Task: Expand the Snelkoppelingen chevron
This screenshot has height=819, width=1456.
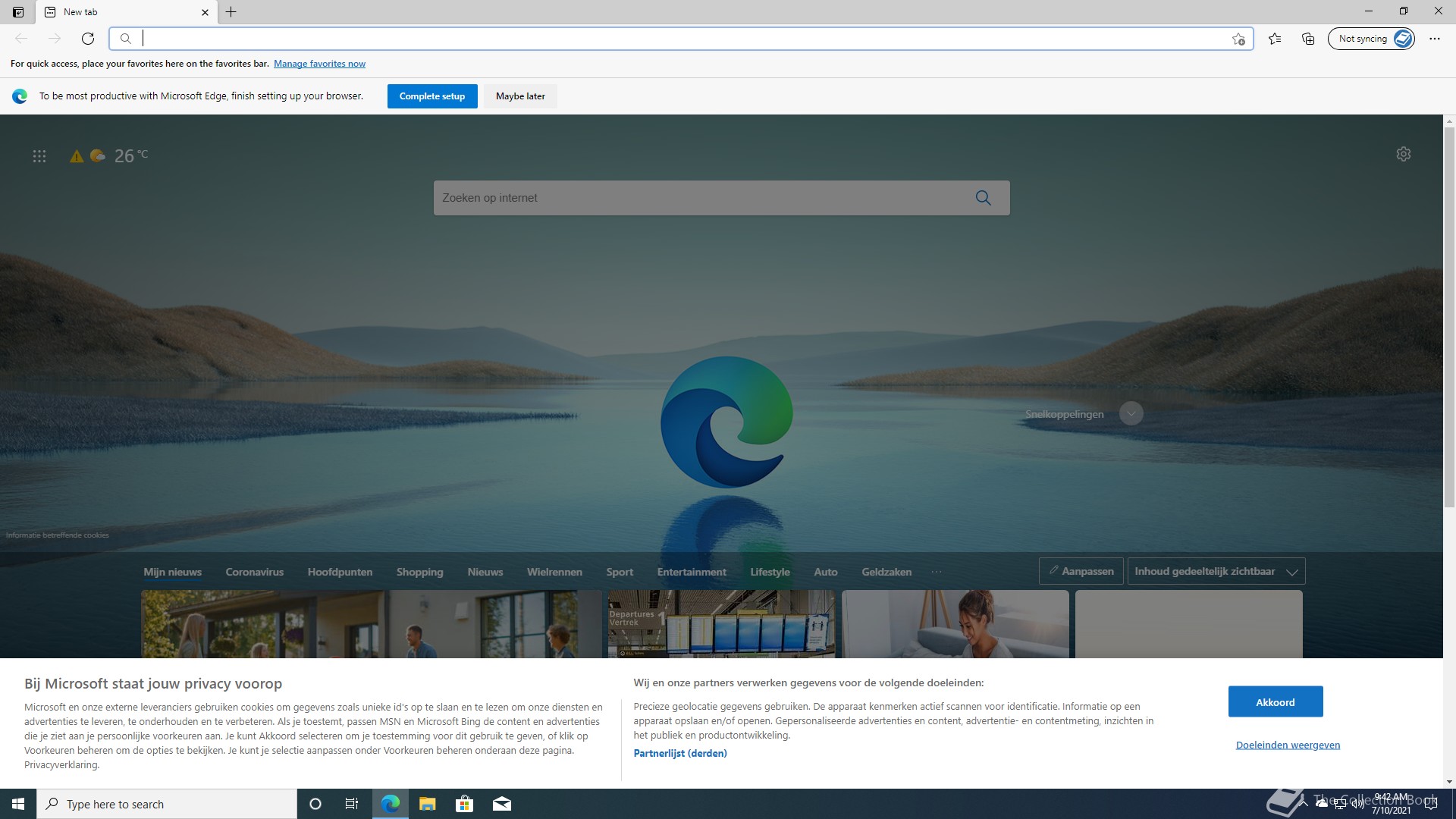Action: pyautogui.click(x=1131, y=413)
